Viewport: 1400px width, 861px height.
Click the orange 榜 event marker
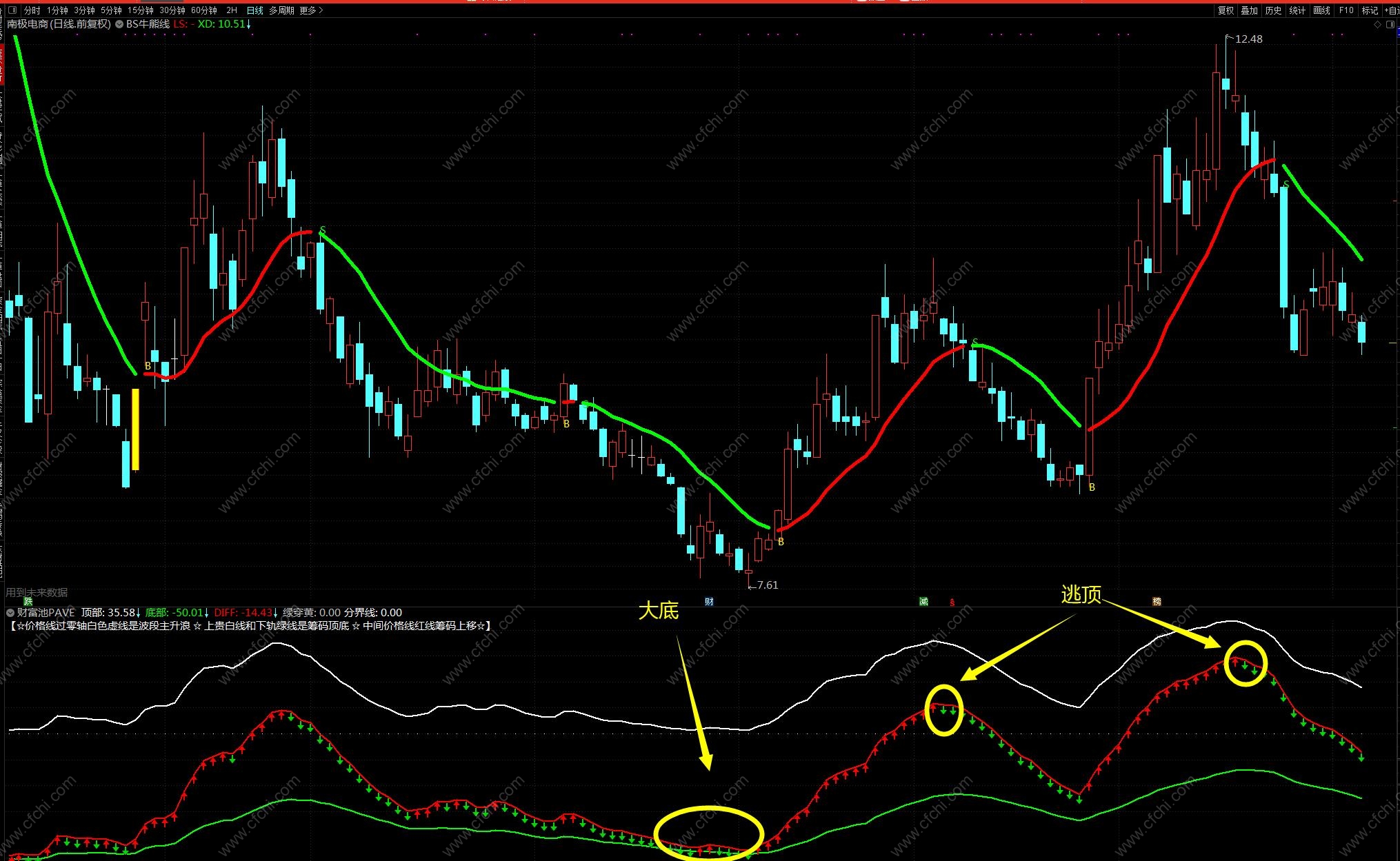coord(1157,601)
